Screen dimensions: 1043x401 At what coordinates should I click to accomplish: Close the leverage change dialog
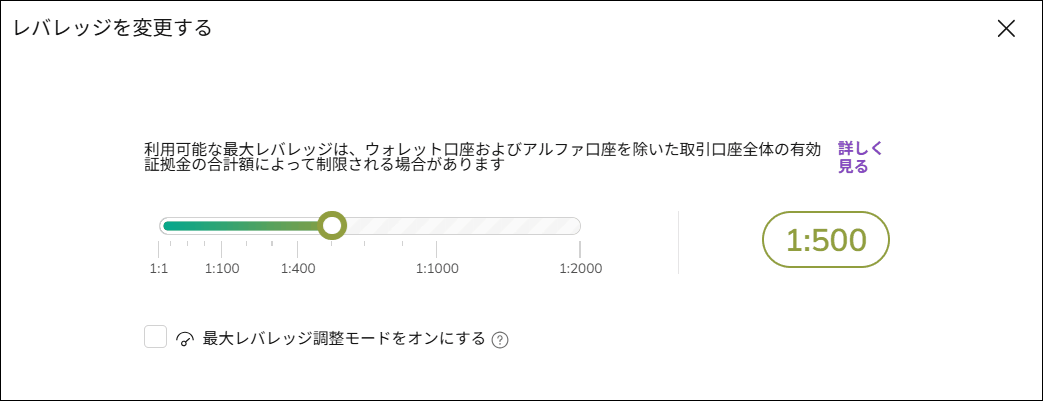coord(1006,29)
